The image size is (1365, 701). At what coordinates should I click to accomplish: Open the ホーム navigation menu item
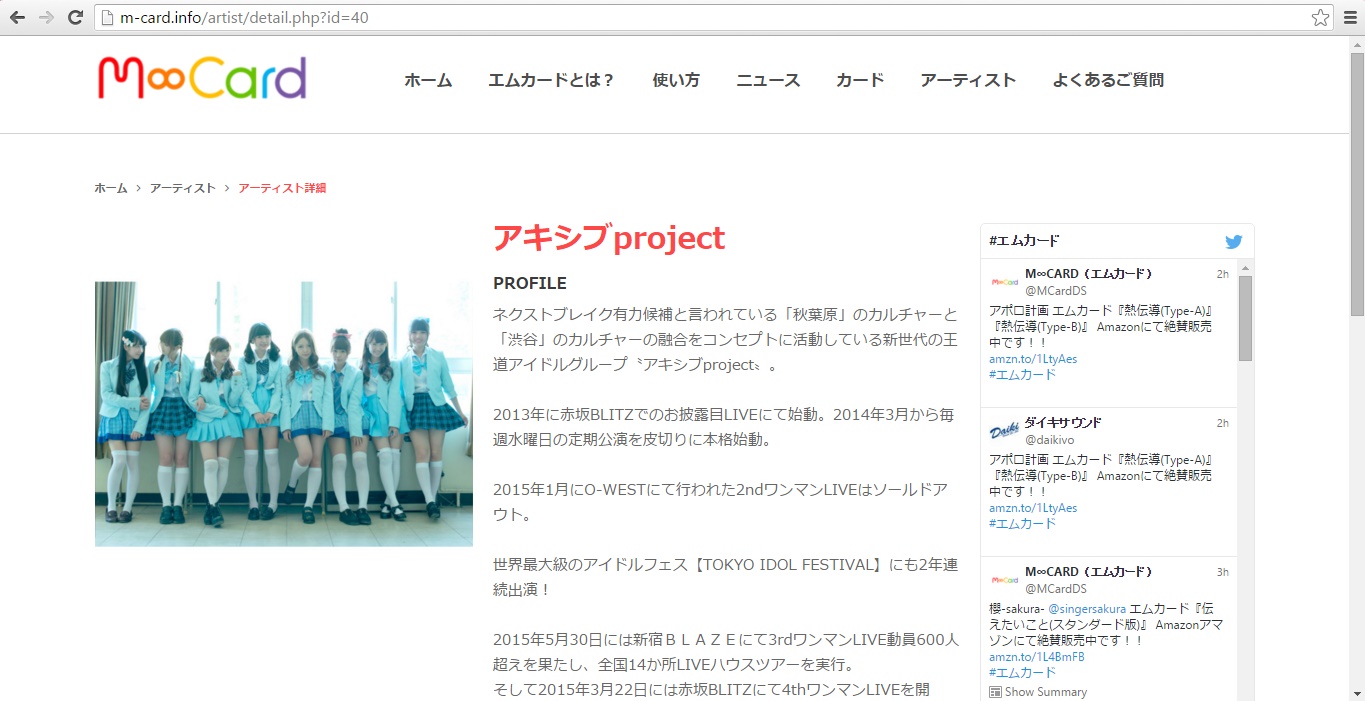[x=428, y=80]
